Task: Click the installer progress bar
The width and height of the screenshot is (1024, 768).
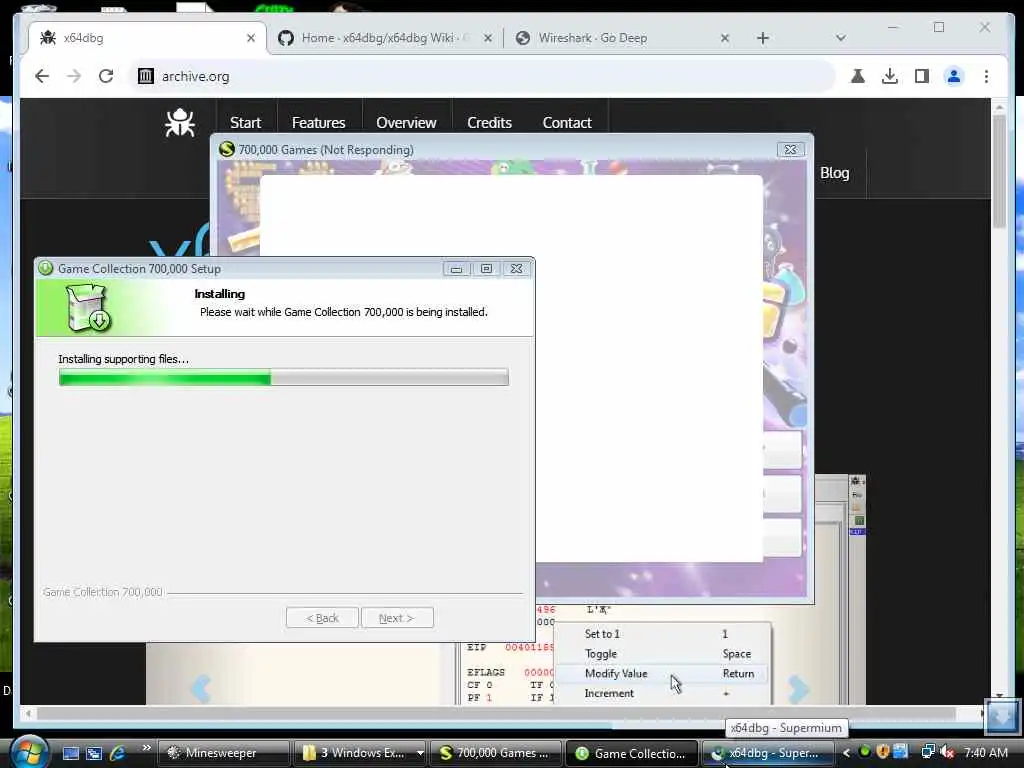Action: 283,377
